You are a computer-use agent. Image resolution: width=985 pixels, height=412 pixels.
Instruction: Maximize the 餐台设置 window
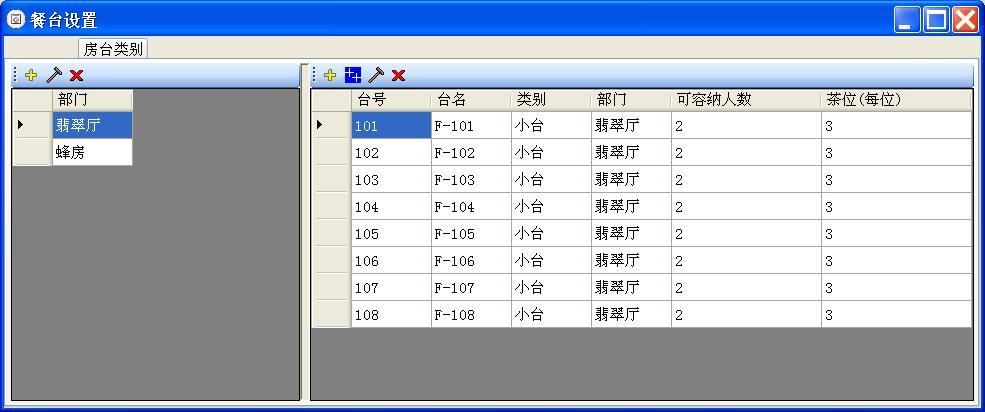[936, 20]
